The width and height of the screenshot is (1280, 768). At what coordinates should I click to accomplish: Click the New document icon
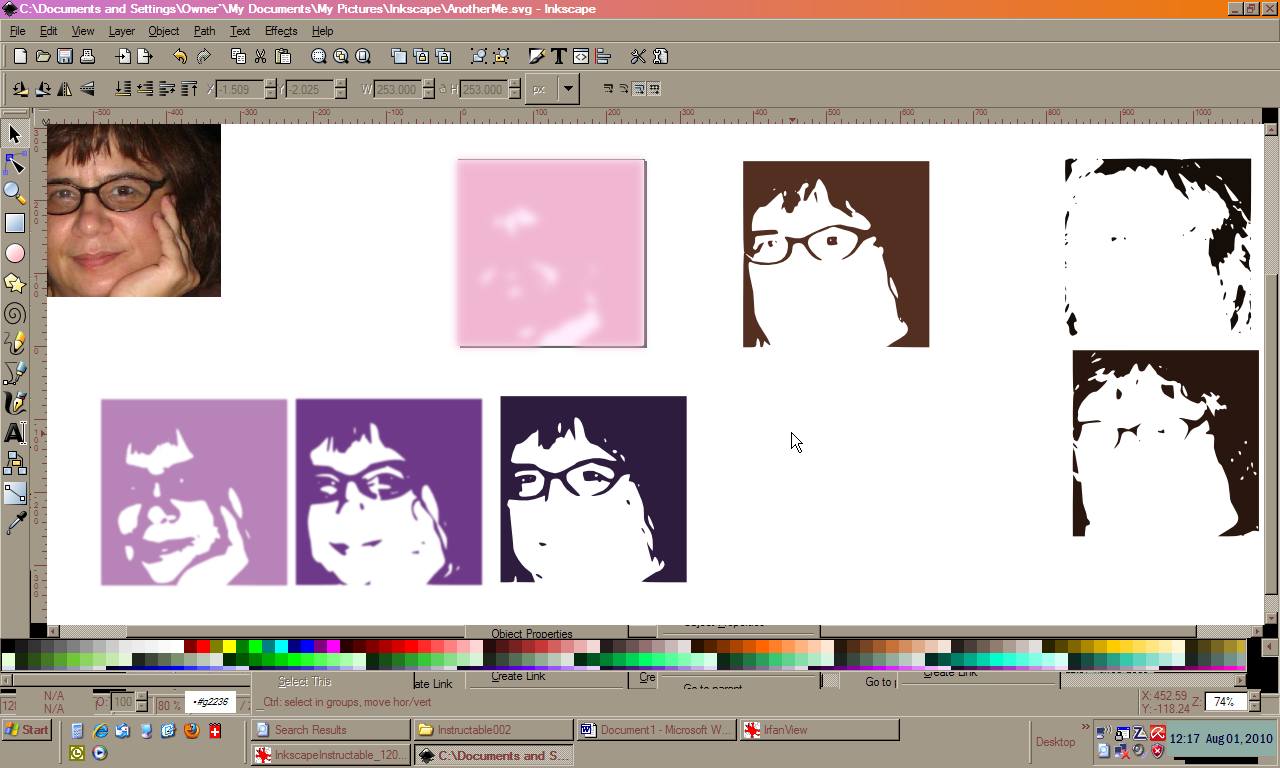pyautogui.click(x=20, y=56)
